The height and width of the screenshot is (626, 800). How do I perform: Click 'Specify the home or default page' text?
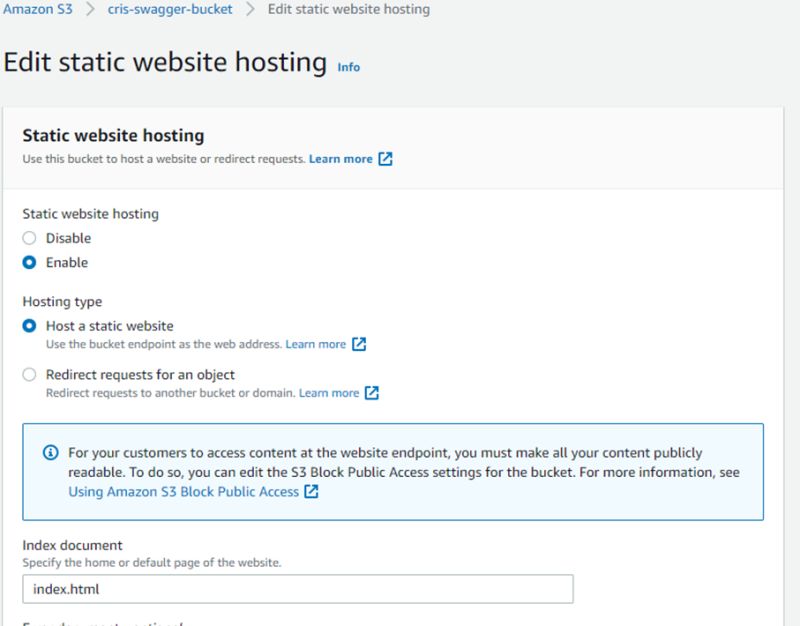(x=152, y=563)
